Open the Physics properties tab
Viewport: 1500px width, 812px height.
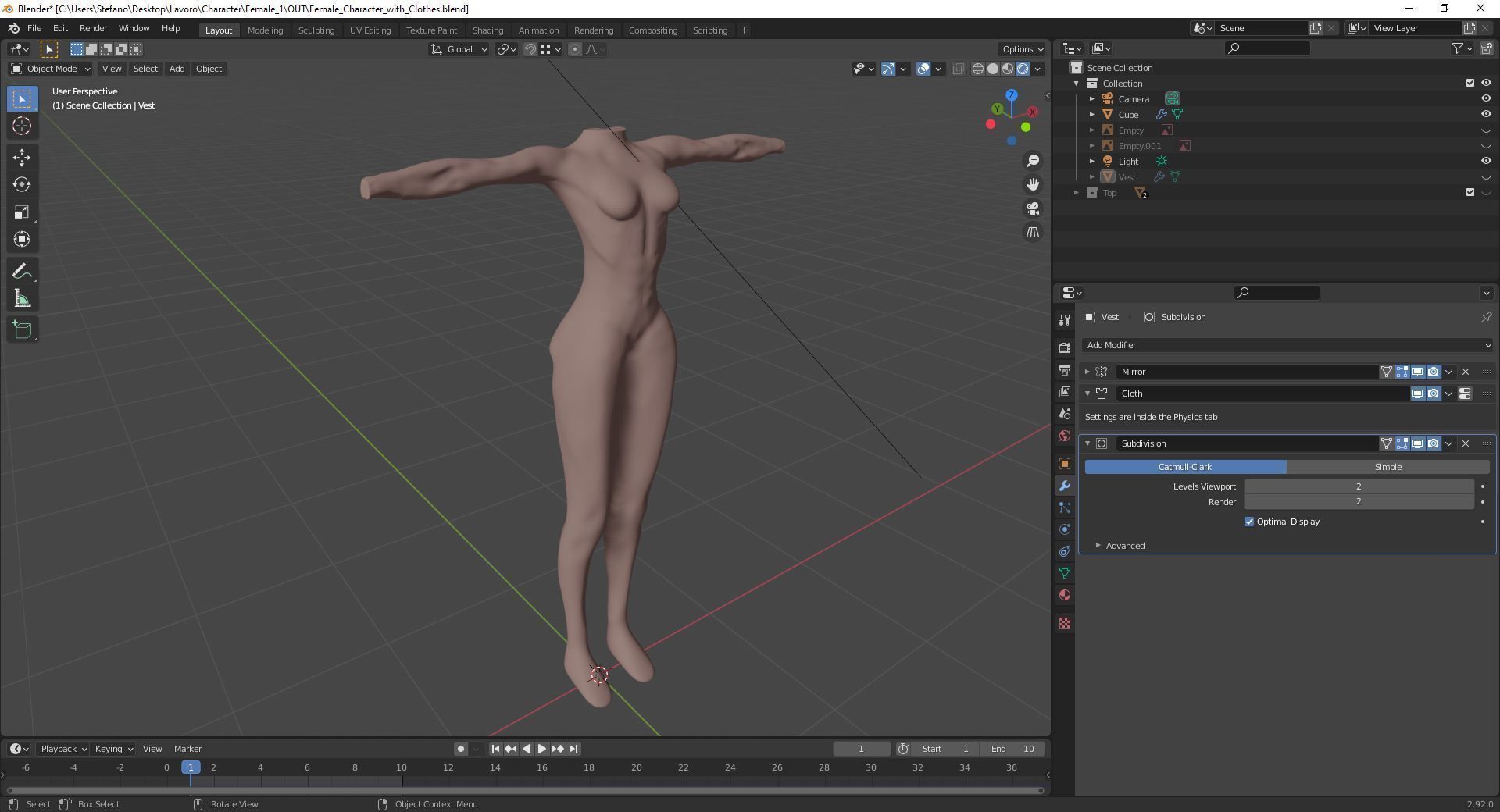tap(1065, 529)
